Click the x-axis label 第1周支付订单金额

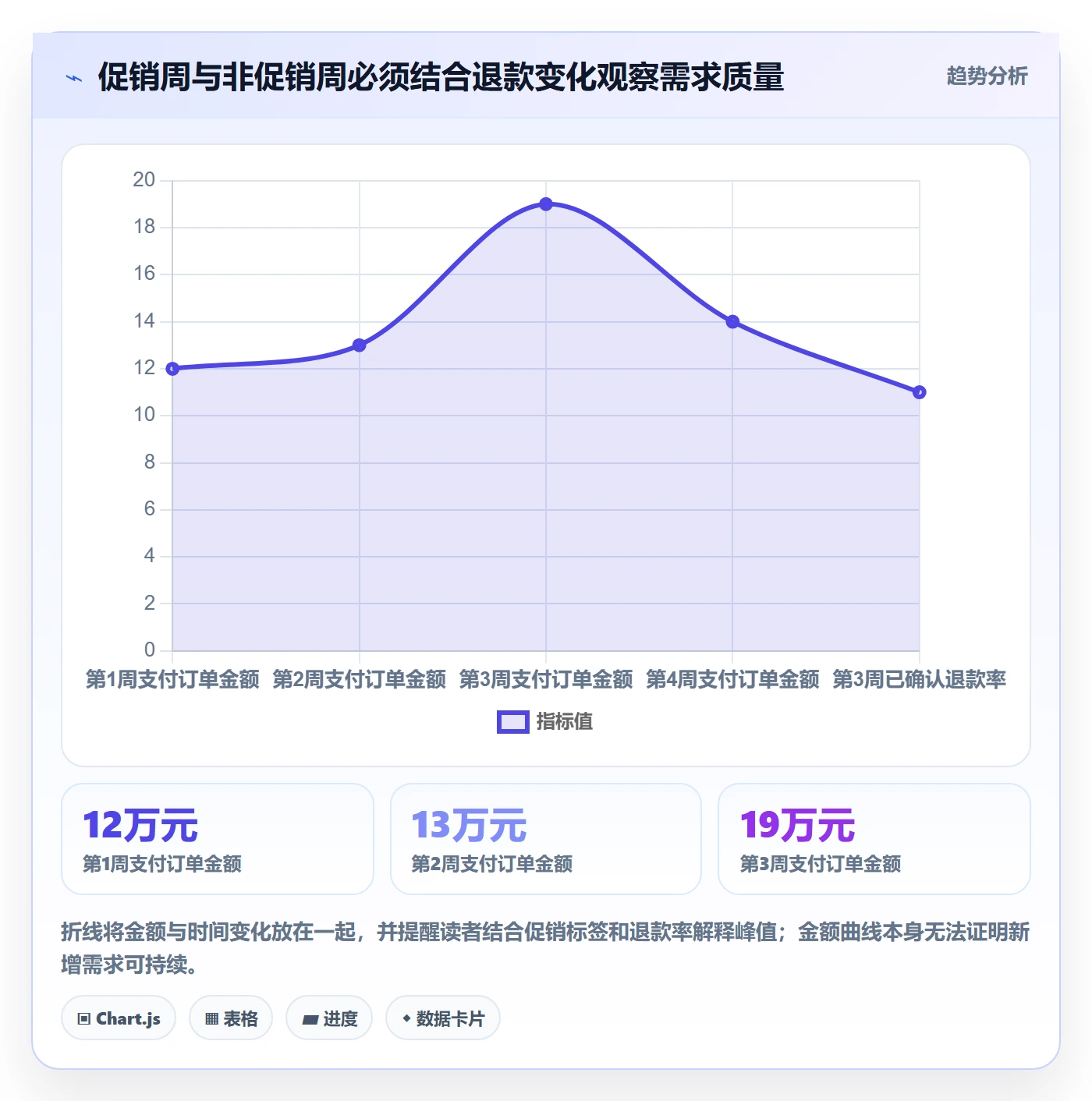172,680
